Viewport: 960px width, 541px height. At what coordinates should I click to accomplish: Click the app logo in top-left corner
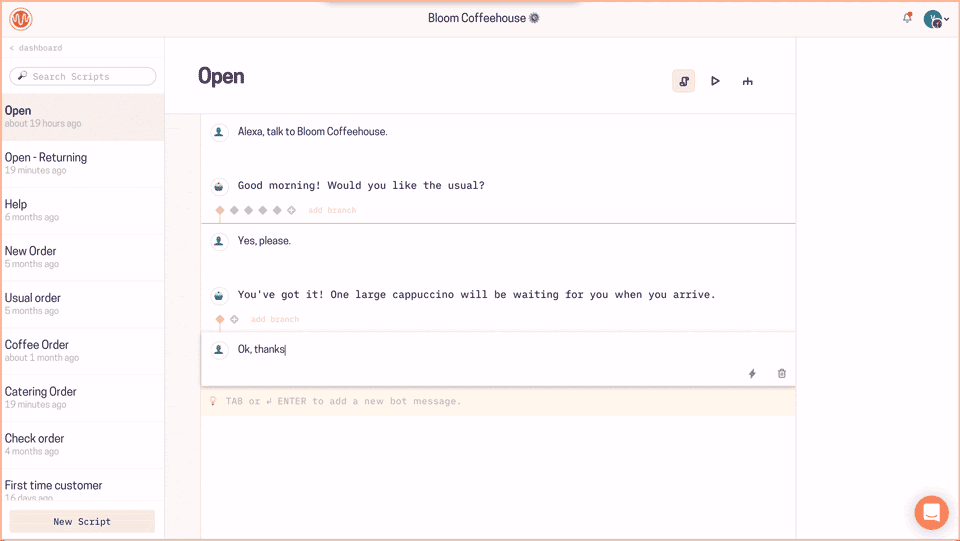click(x=21, y=20)
